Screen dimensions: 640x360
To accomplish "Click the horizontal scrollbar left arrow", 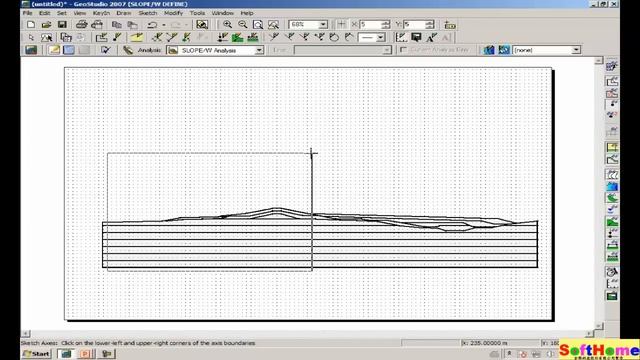I will click(25, 334).
